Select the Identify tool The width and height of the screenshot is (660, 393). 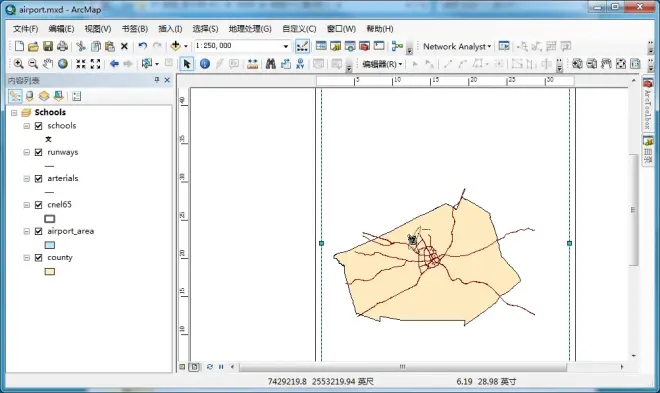click(x=205, y=64)
